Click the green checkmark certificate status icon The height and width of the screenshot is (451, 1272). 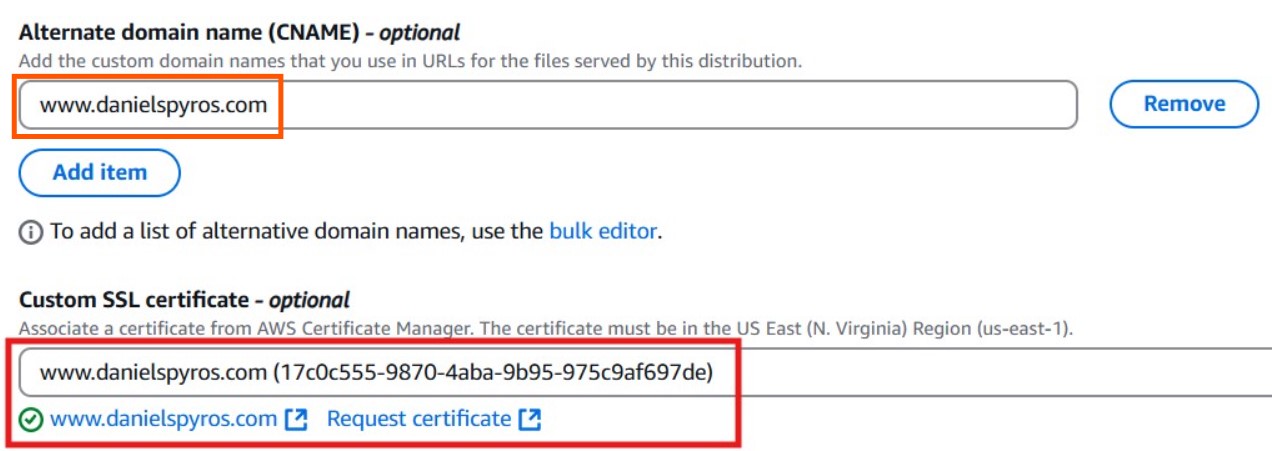click(x=31, y=420)
